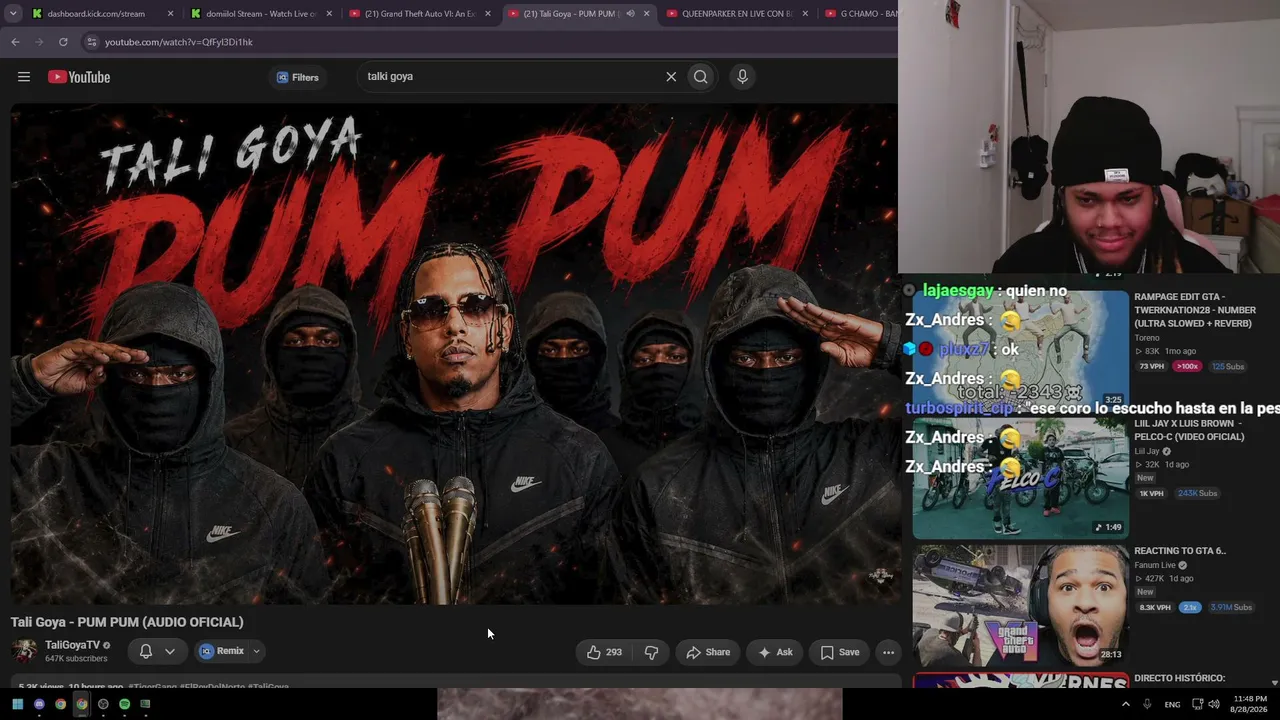The image size is (1280, 720).
Task: Click the 3.91M Subs badge
Action: point(1230,607)
